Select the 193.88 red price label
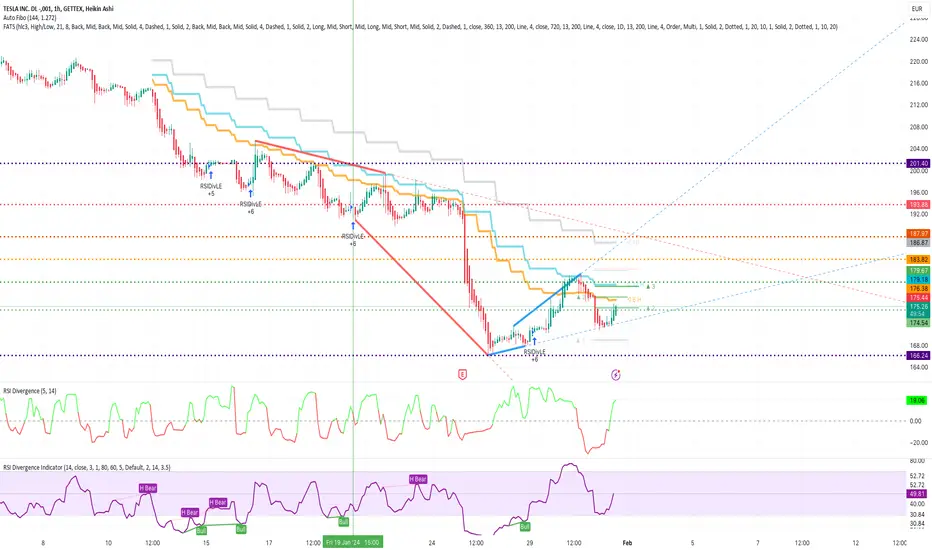 (x=918, y=205)
